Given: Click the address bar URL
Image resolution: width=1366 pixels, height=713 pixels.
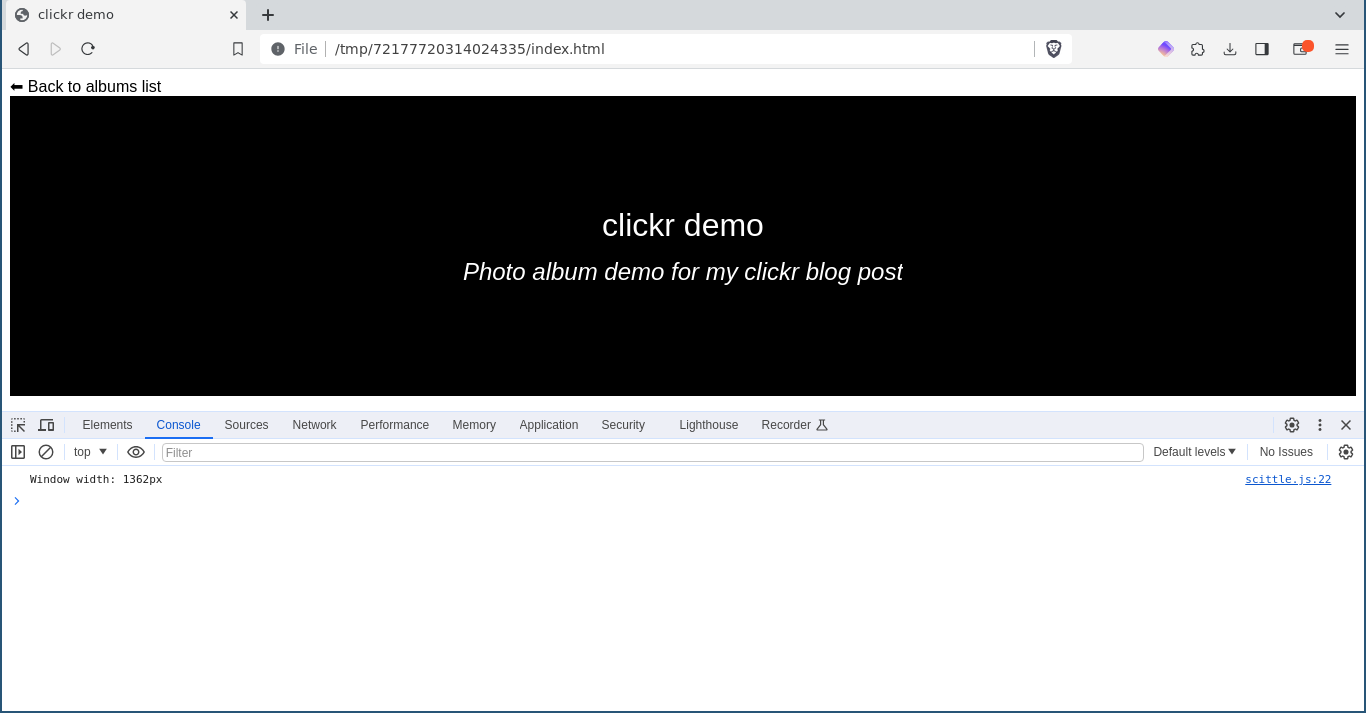Looking at the screenshot, I should click(469, 49).
